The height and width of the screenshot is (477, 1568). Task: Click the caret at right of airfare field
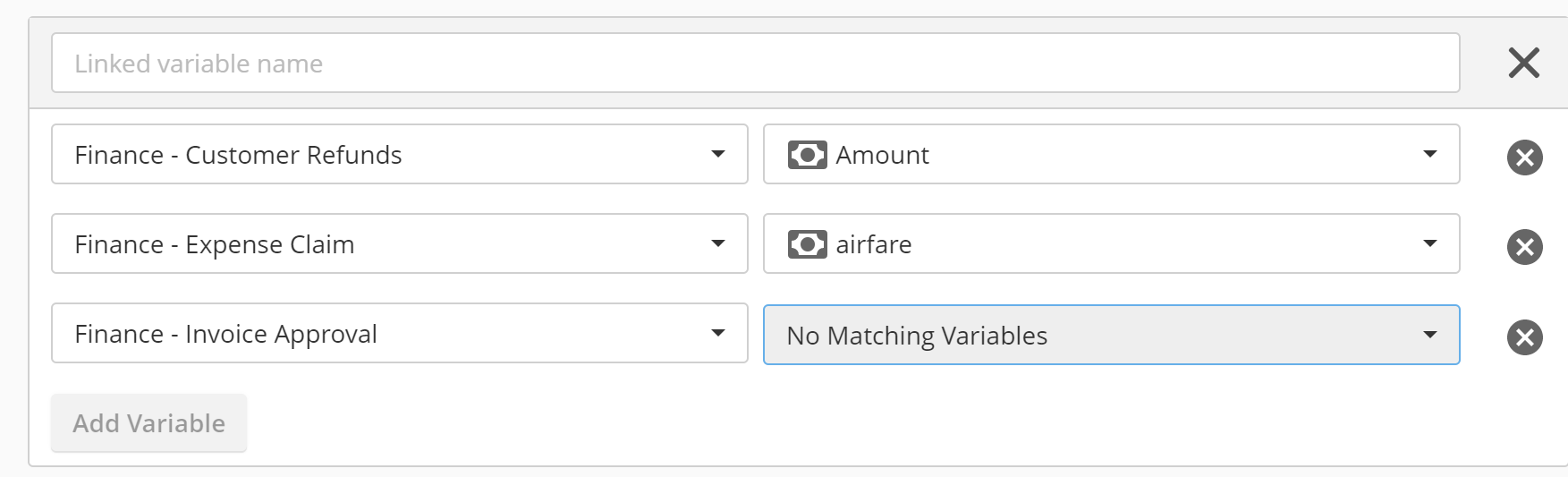click(1430, 243)
